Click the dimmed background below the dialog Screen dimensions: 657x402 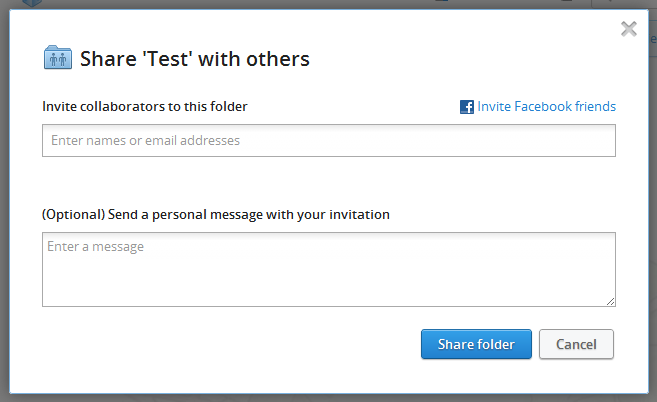328,397
